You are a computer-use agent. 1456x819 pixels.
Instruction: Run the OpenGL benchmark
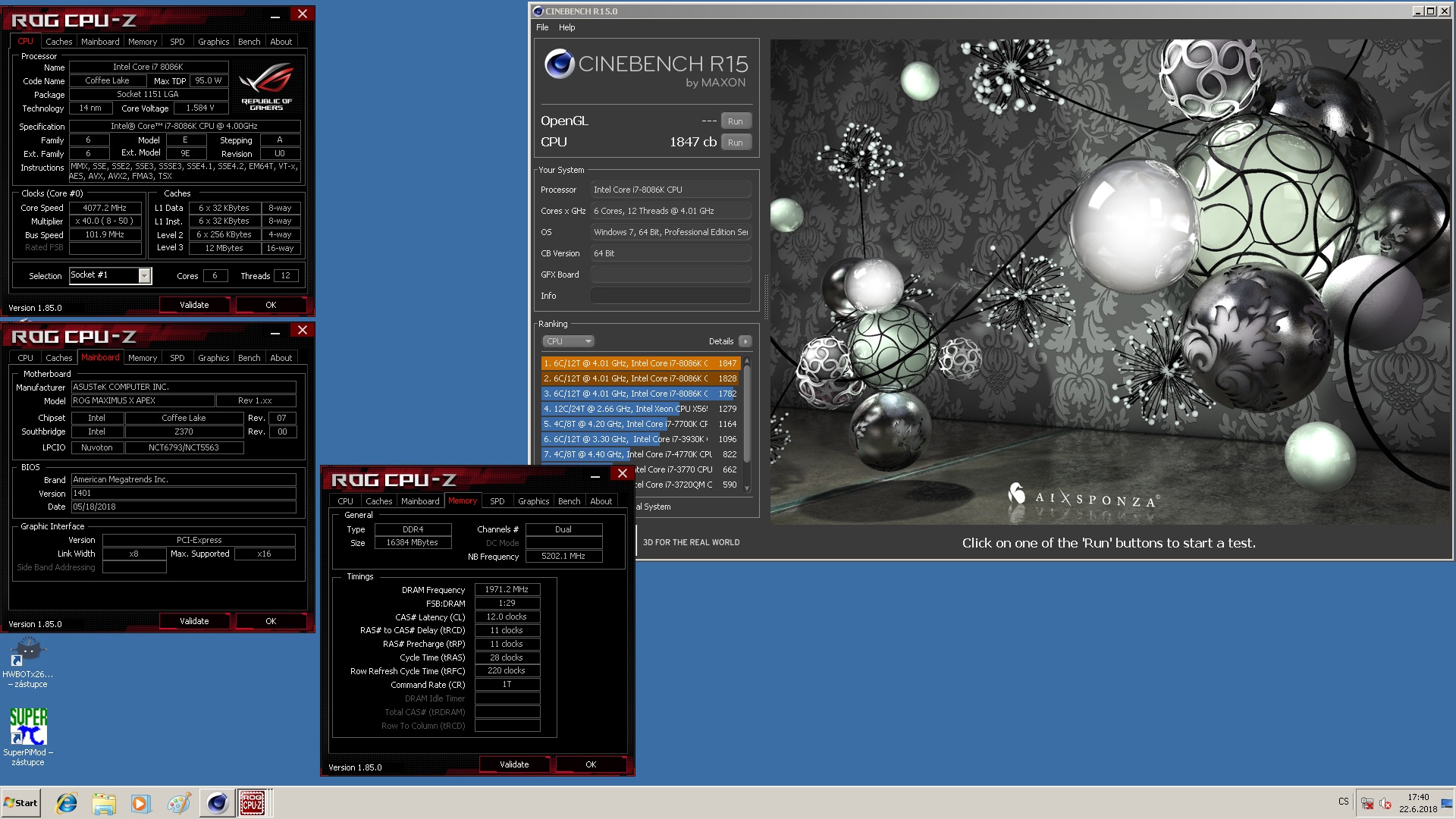(736, 121)
